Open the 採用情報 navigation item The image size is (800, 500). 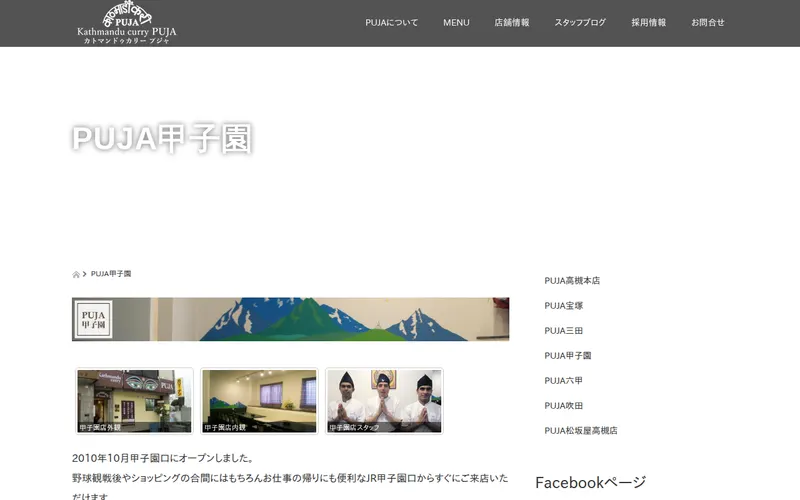click(648, 22)
